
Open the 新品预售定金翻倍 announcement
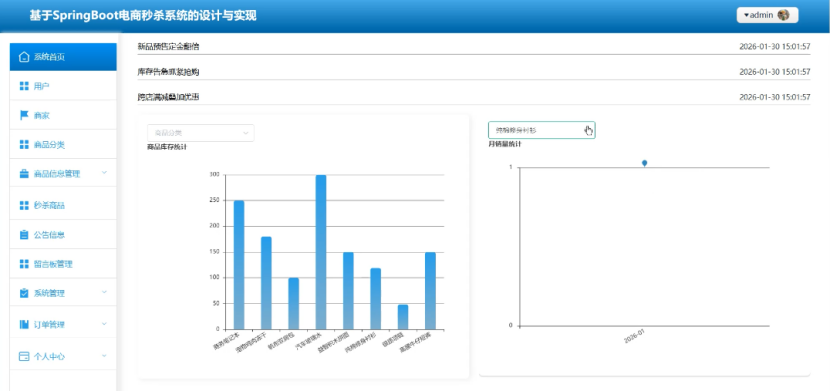tap(168, 47)
